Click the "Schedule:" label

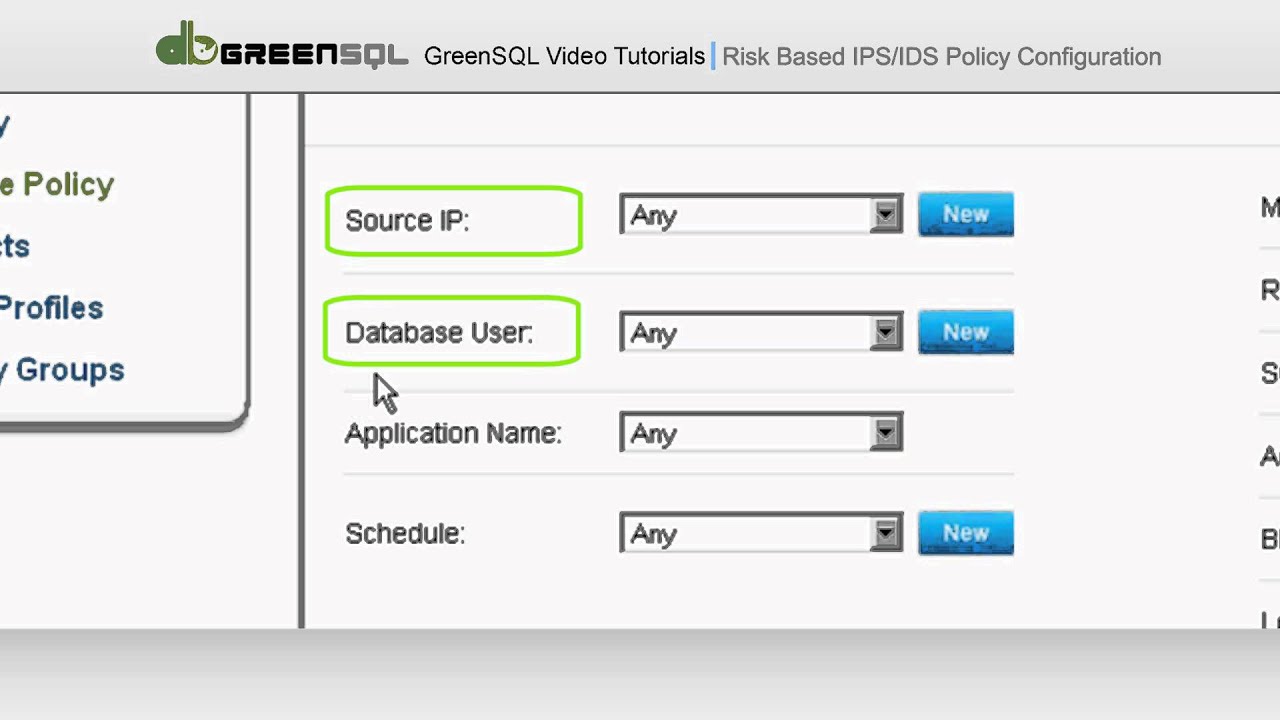tap(405, 533)
